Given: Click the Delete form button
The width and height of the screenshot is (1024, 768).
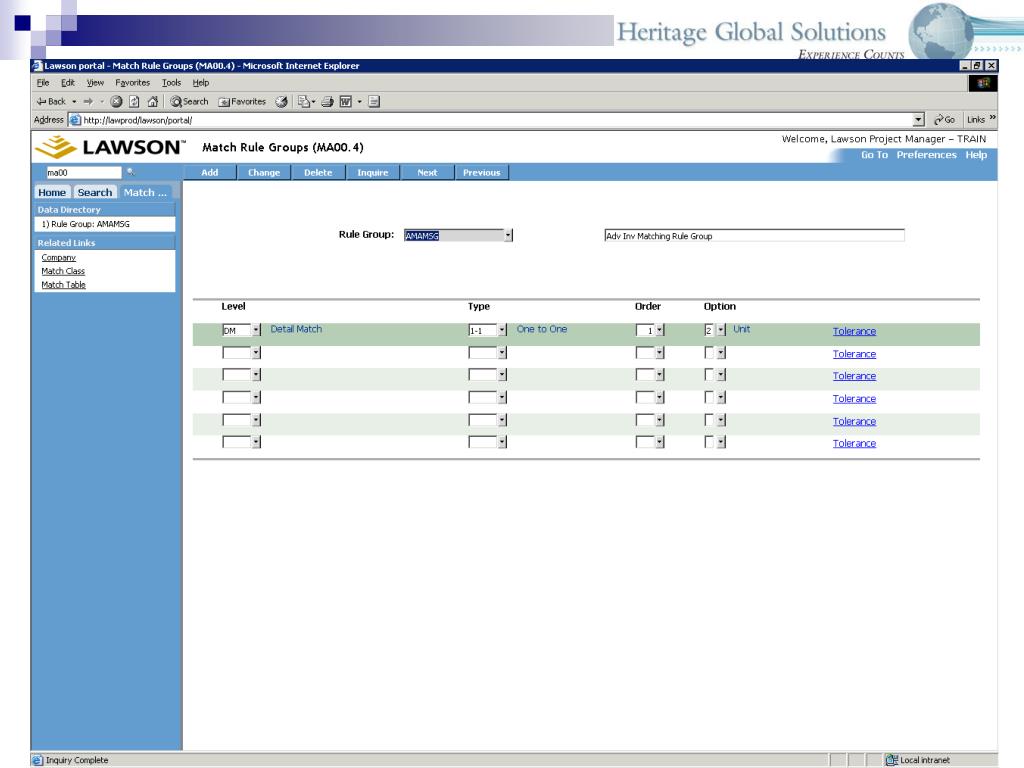Looking at the screenshot, I should pyautogui.click(x=318, y=172).
